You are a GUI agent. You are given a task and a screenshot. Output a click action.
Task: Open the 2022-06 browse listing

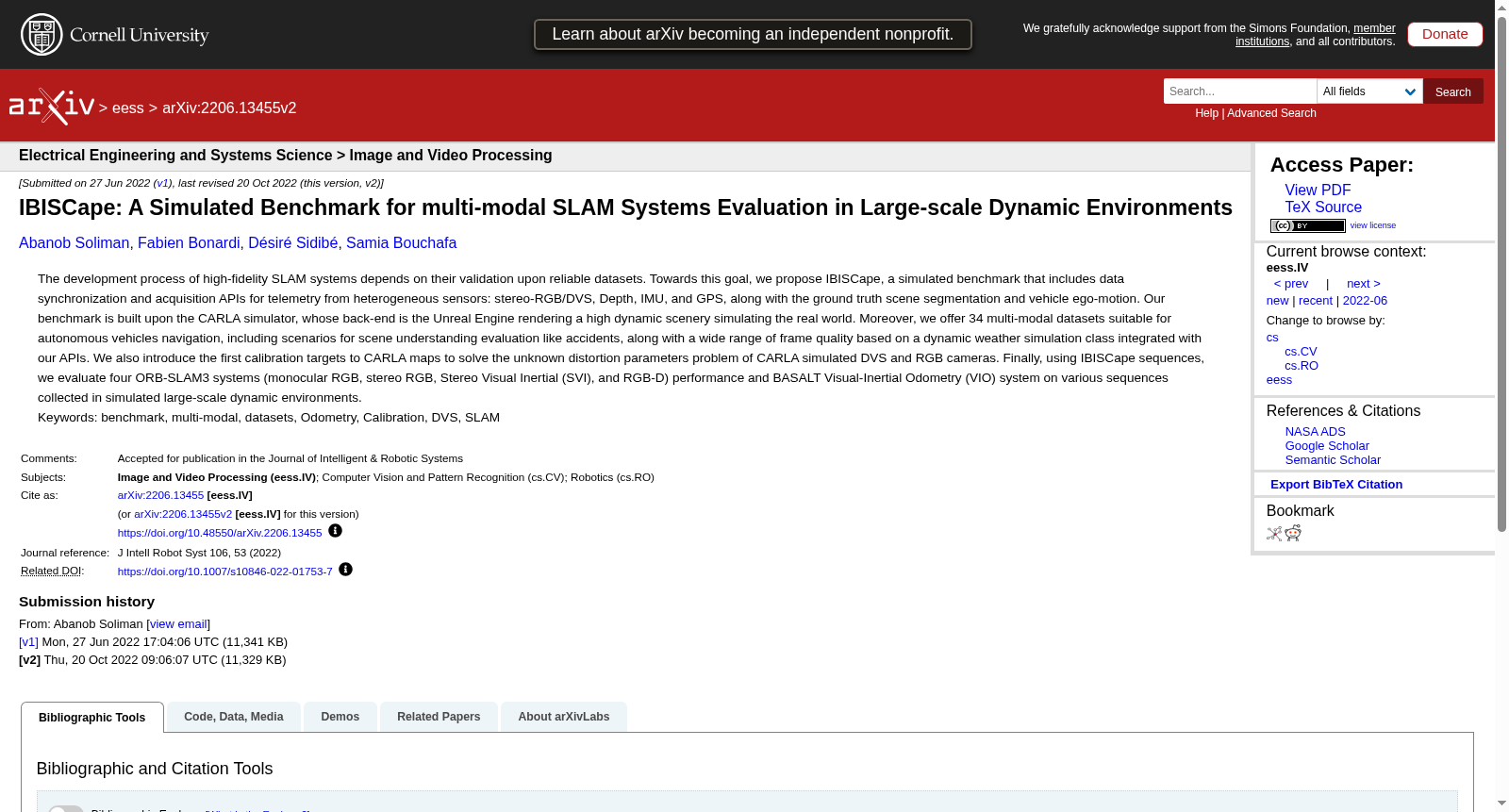[1365, 300]
